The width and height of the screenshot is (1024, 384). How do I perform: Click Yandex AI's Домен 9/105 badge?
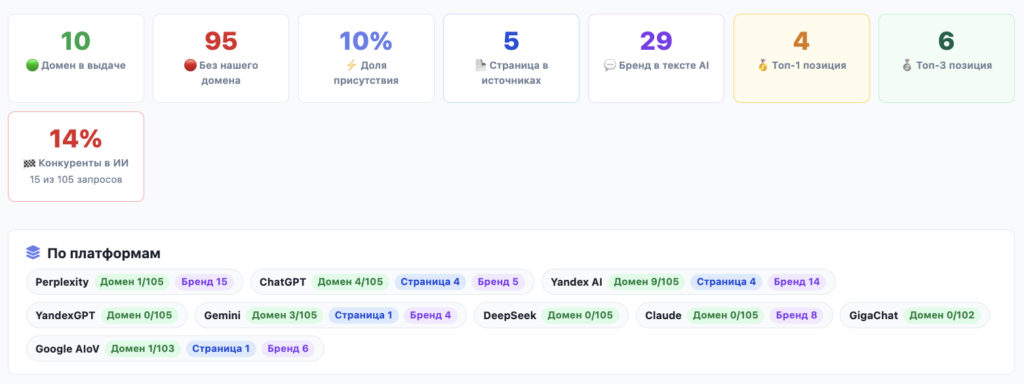646,282
